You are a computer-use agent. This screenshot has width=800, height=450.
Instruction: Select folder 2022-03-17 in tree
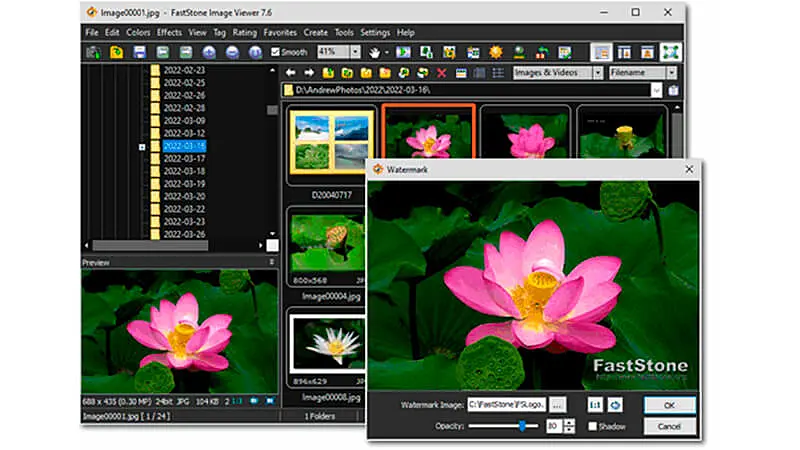(184, 159)
